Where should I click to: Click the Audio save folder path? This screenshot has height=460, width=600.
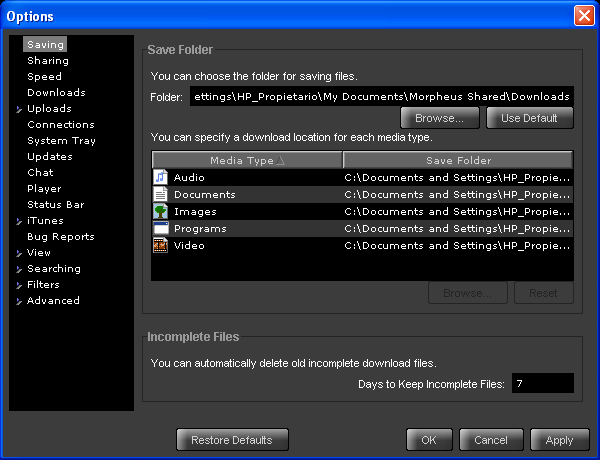coord(457,178)
